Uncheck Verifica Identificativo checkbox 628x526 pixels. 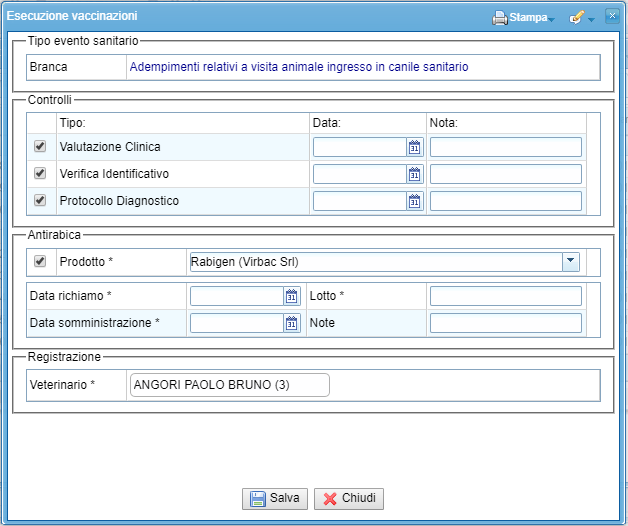point(40,173)
